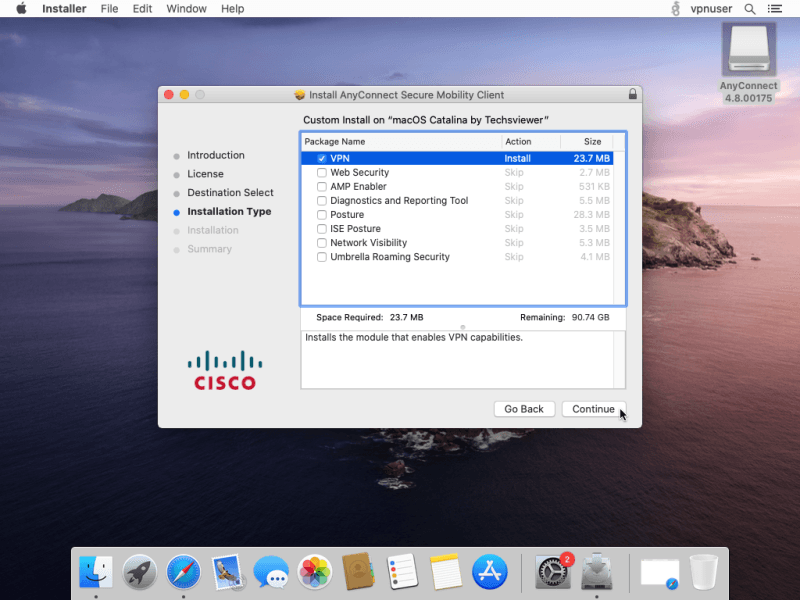Click the Package Name column header
800x600 pixels.
pos(401,141)
